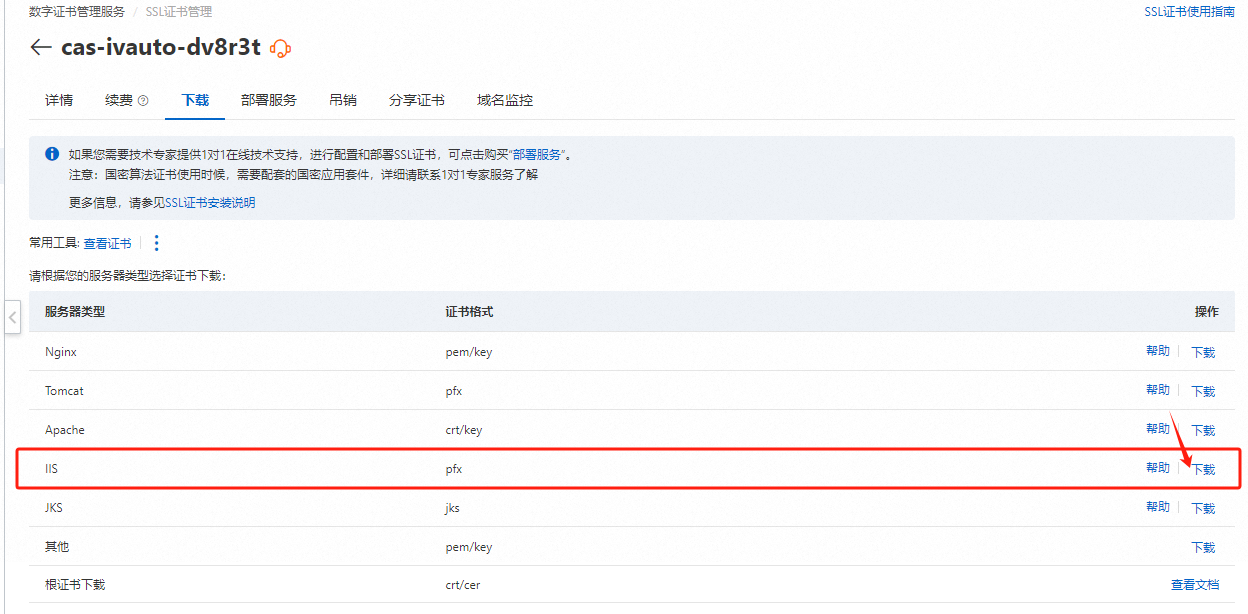
Task: Click the 其他 server type cell
Action: 57,547
